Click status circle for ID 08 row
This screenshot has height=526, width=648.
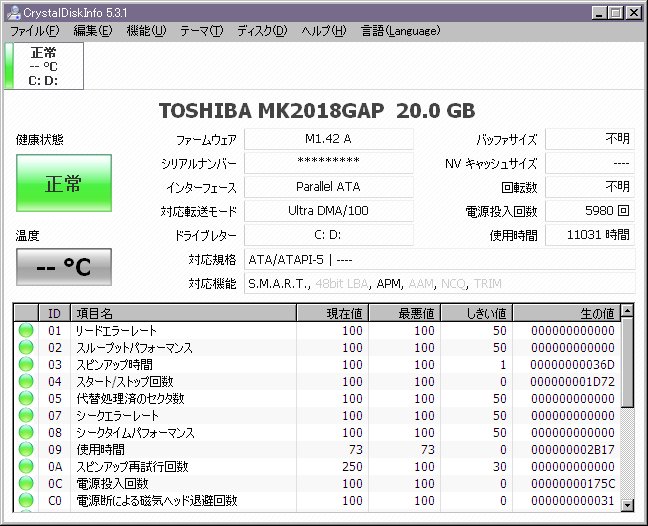26,432
